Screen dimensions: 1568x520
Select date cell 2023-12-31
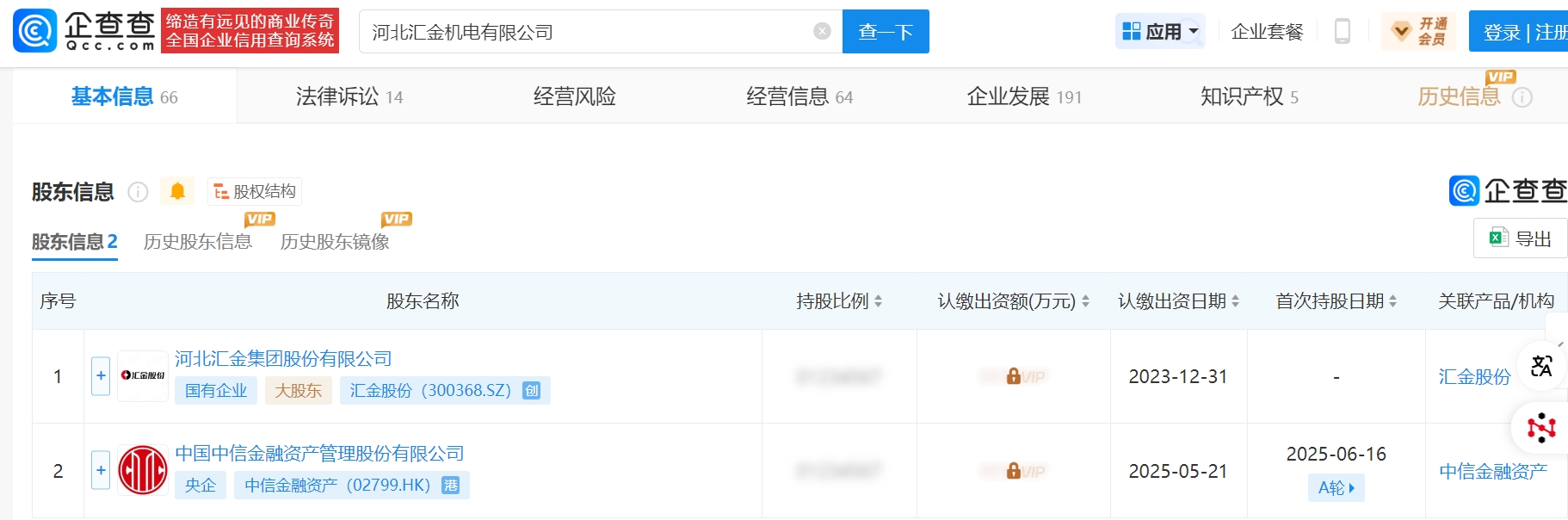(x=1178, y=376)
